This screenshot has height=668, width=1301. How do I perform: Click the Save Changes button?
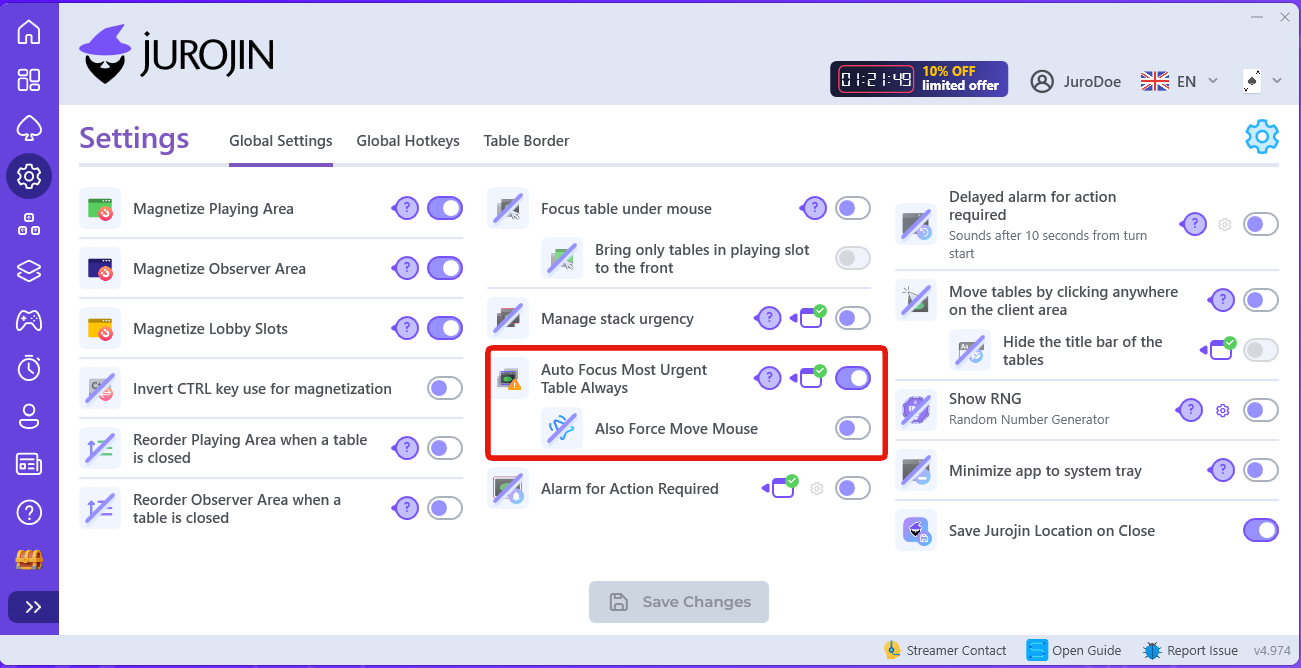point(679,602)
